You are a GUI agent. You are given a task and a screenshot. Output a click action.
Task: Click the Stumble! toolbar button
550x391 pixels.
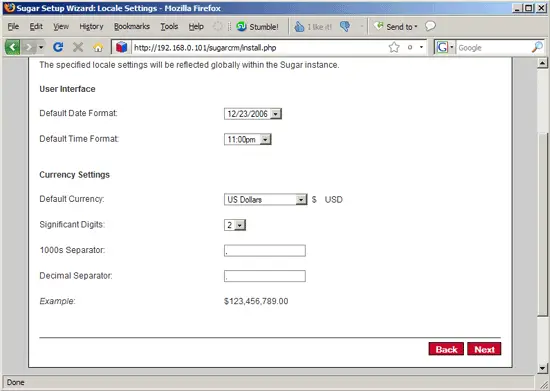[257, 27]
